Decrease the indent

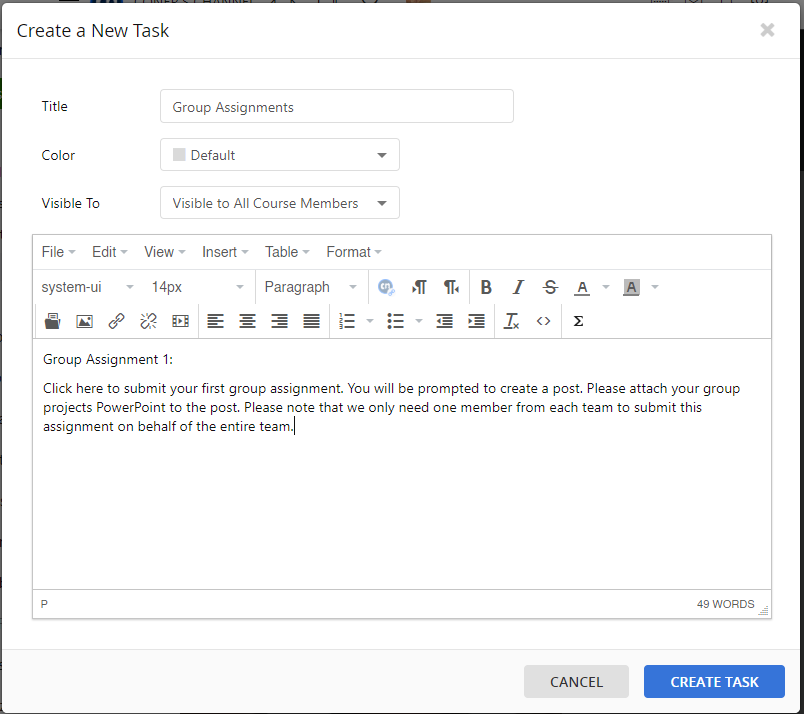coord(444,321)
